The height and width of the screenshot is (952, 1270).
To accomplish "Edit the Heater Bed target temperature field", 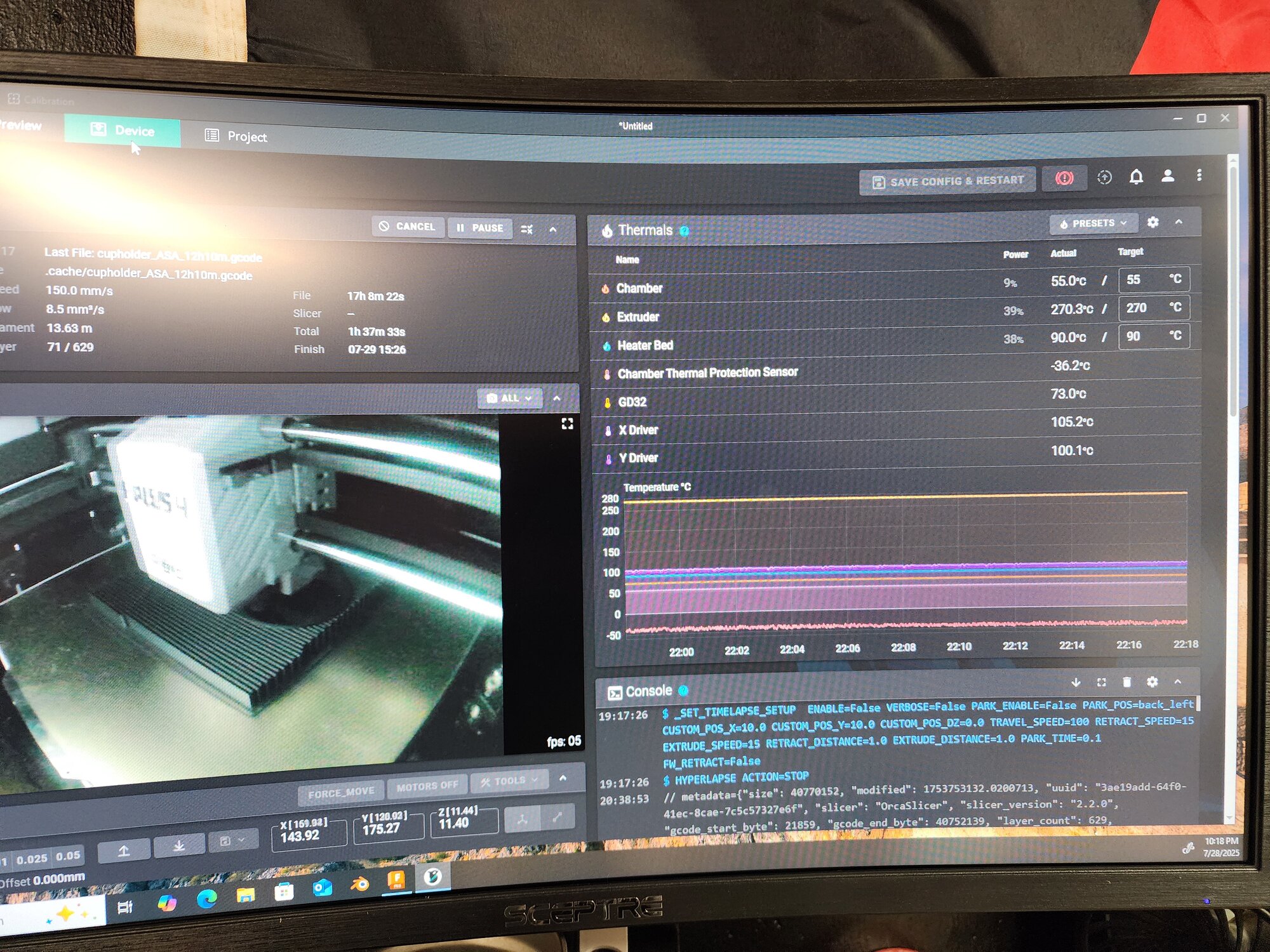I will tap(1154, 336).
